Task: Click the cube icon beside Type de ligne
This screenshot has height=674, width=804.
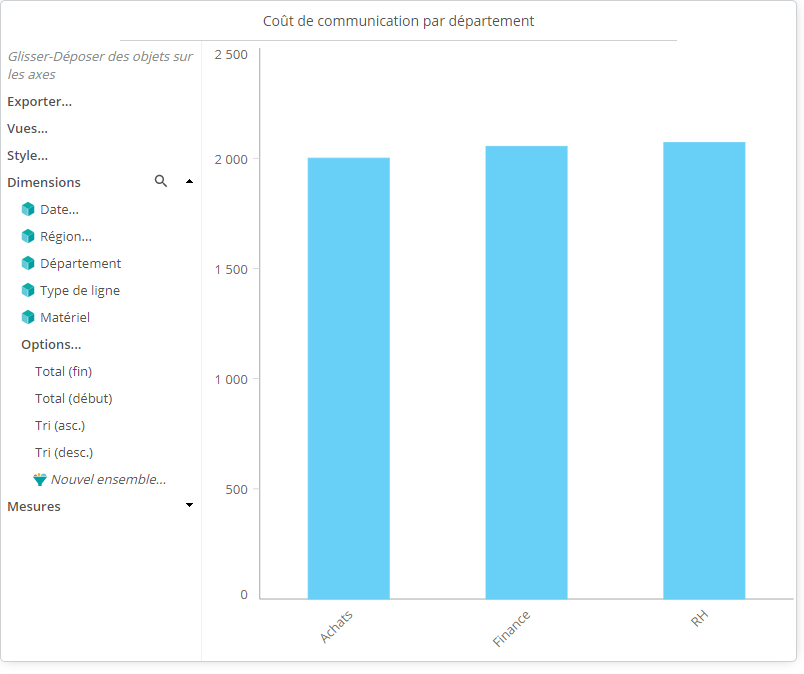Action: point(28,290)
